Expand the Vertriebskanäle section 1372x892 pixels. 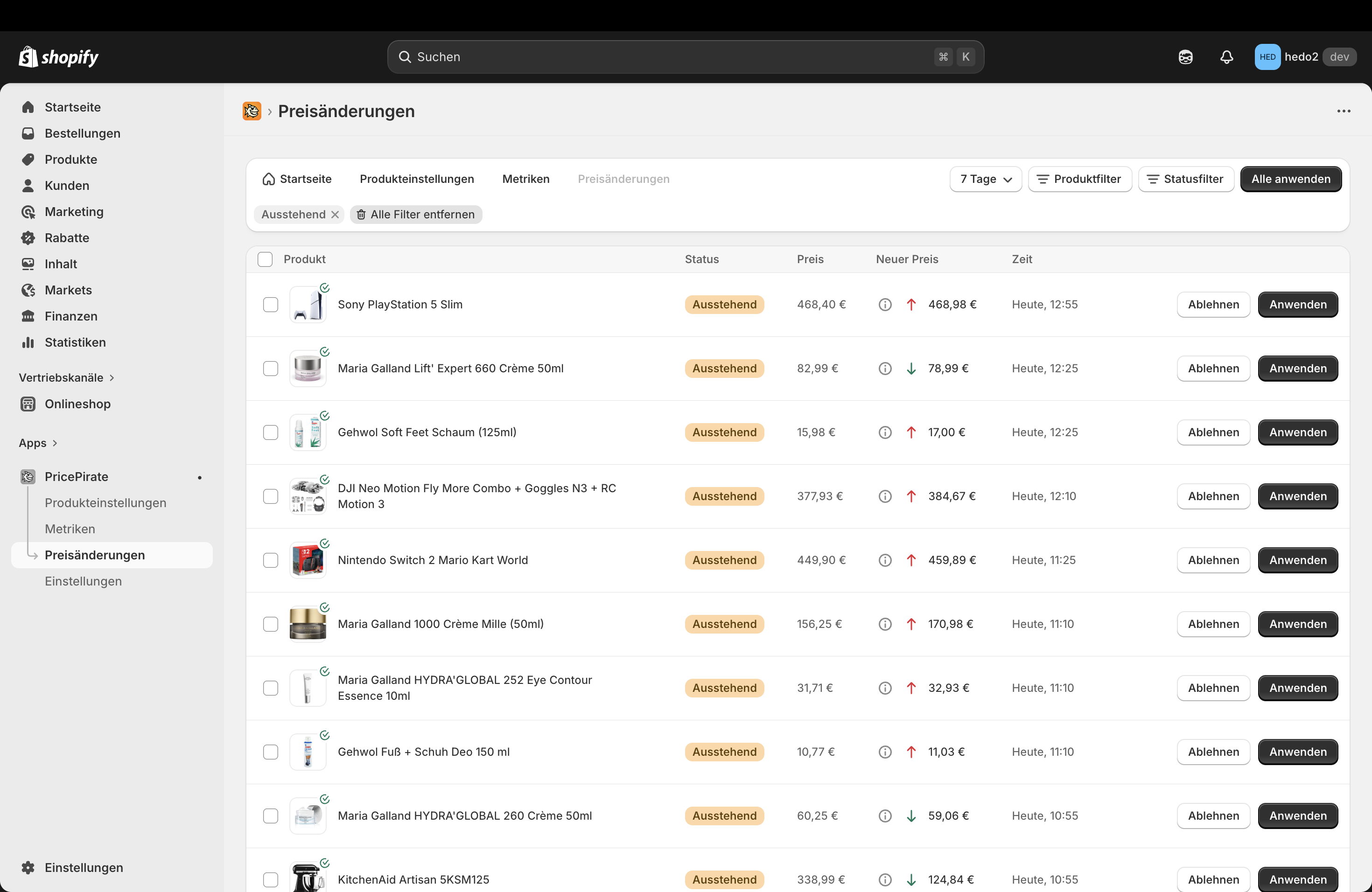point(67,377)
